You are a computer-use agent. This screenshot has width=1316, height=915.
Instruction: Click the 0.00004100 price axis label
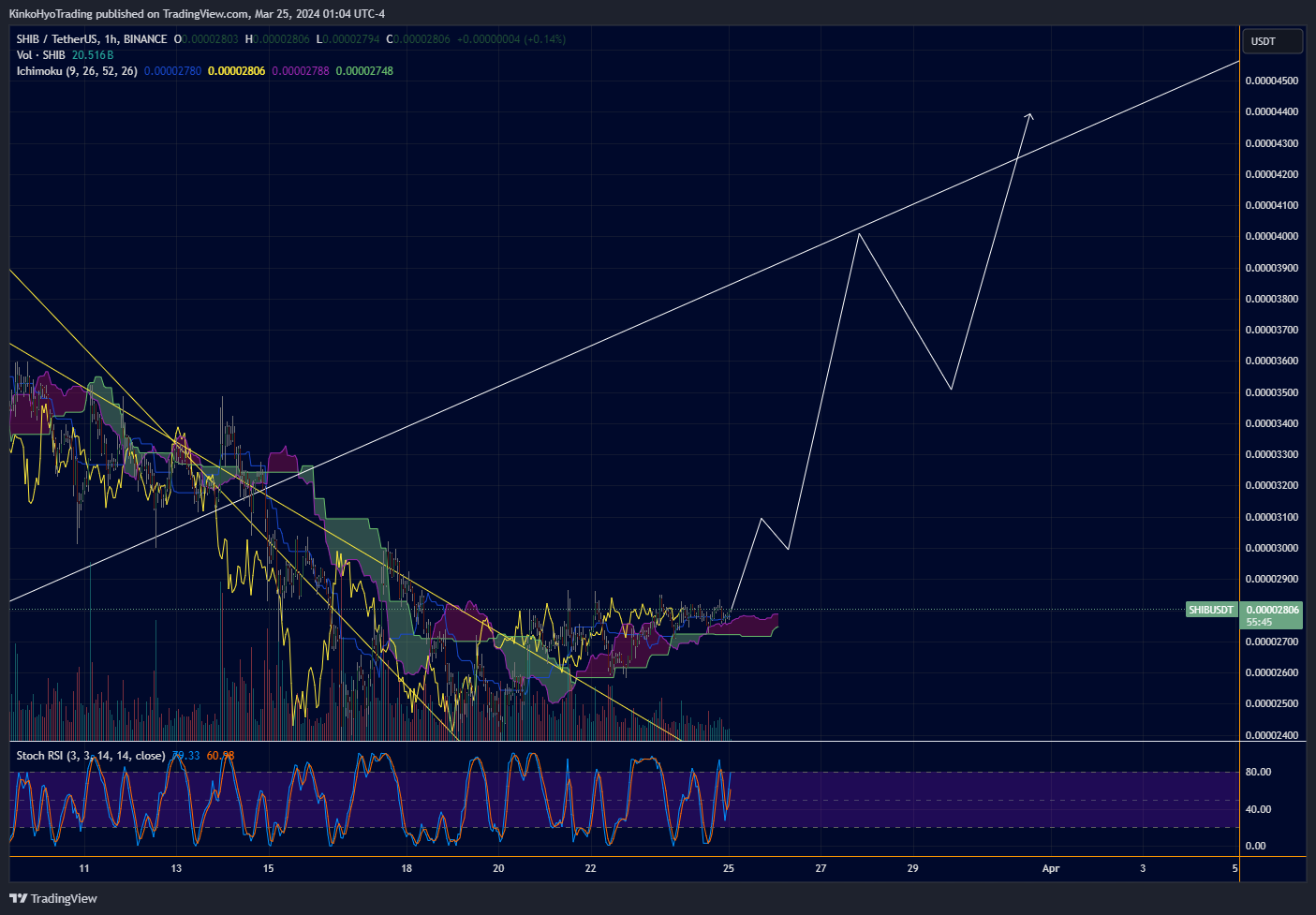tap(1272, 205)
